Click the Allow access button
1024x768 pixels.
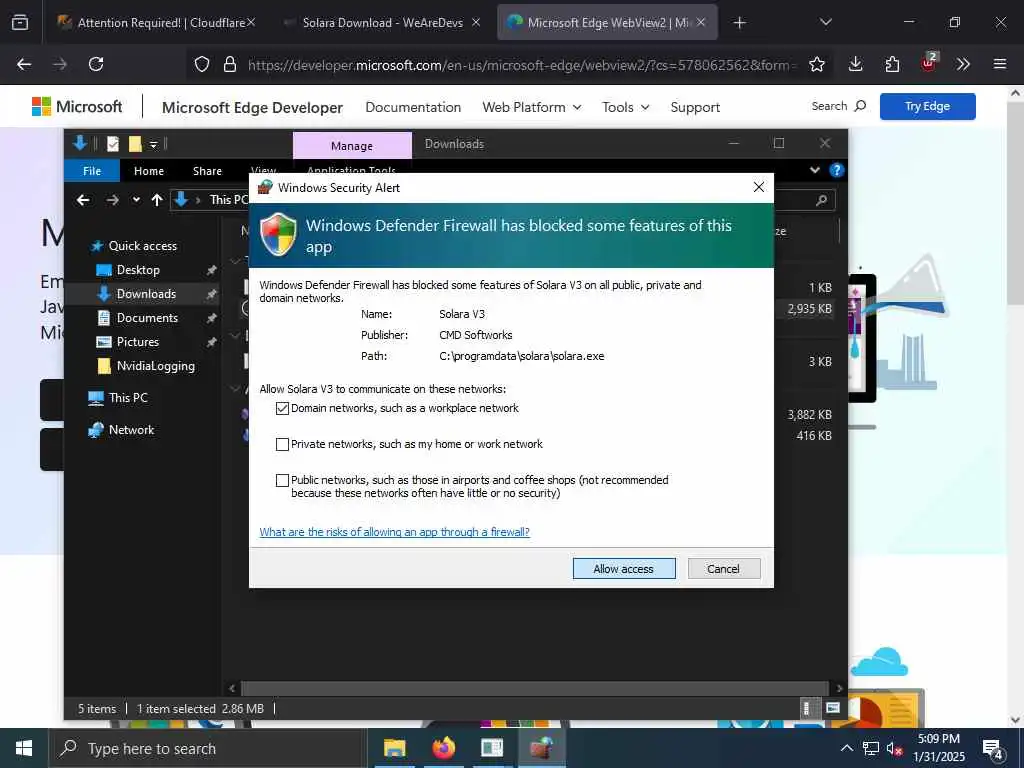pos(624,569)
